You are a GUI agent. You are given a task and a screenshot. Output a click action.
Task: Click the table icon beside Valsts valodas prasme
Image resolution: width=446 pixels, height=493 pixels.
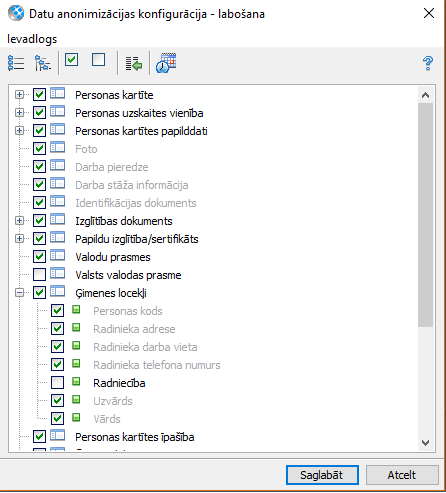(x=58, y=273)
